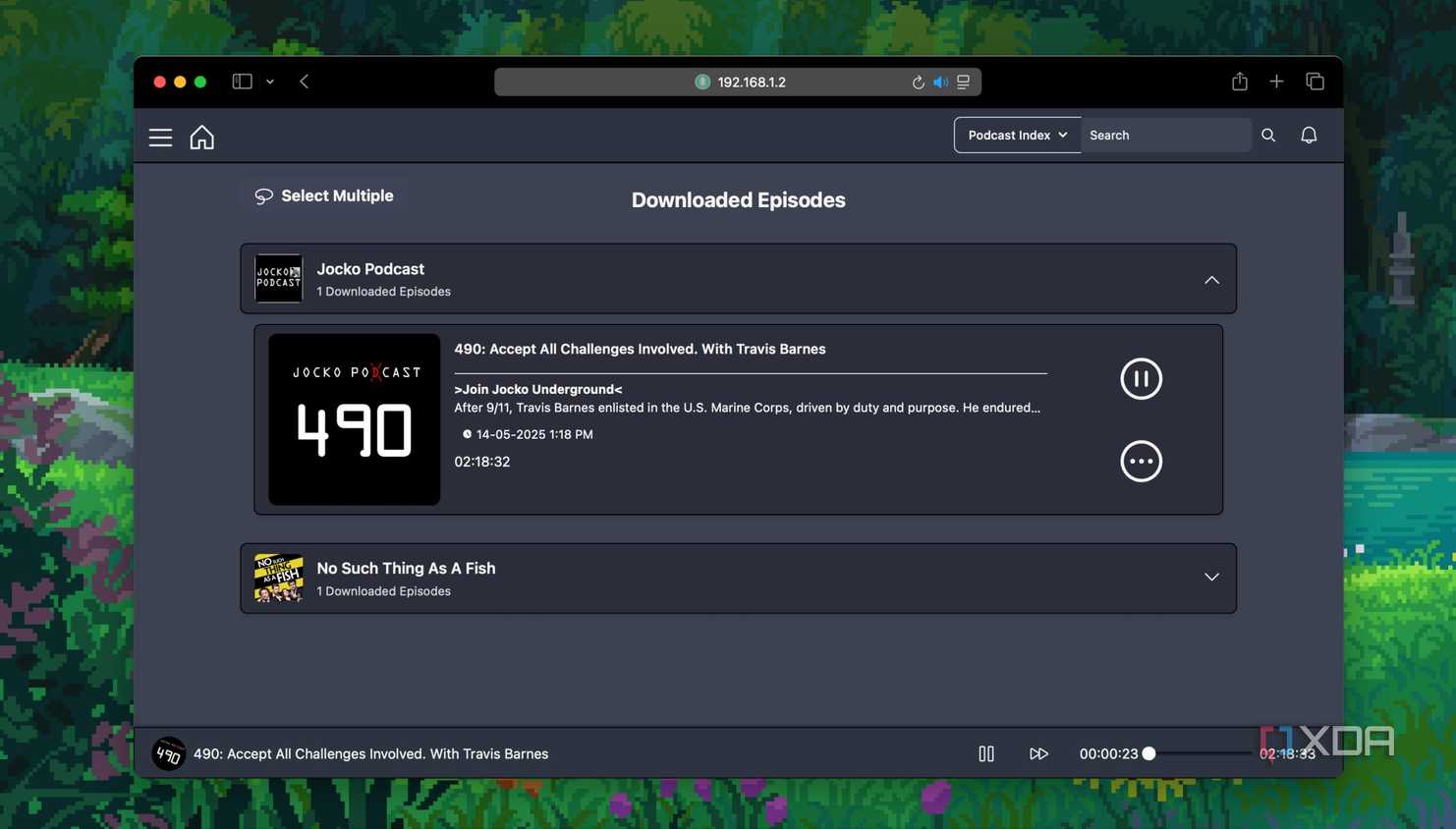The width and height of the screenshot is (1456, 829).
Task: Show Safari tab overview
Action: point(1315,82)
